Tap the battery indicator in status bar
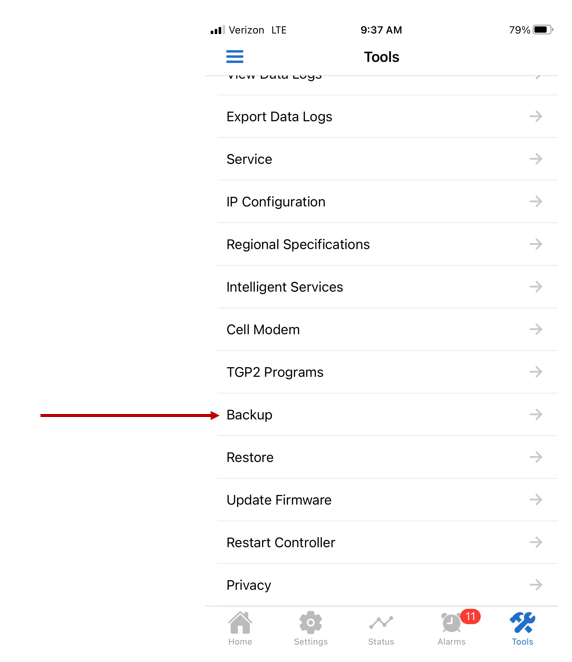The width and height of the screenshot is (572, 662). click(x=543, y=30)
